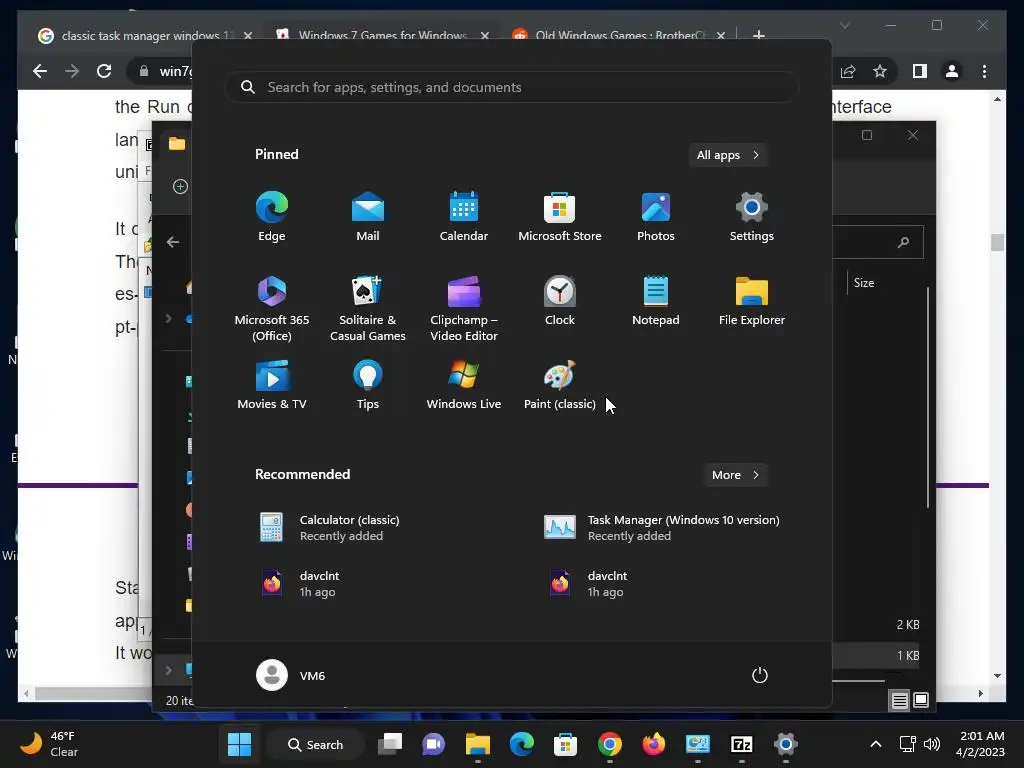Switch to Old Windows Games tab
The image size is (1024, 768).
619,35
